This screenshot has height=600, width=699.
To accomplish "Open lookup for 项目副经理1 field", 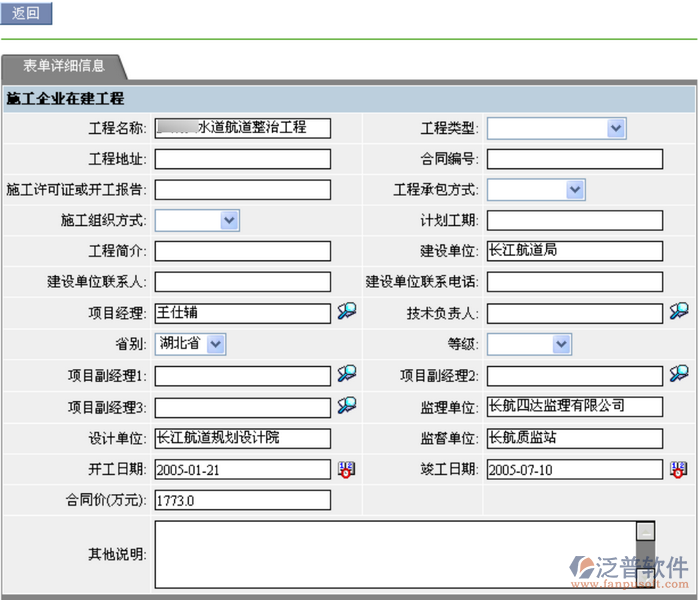I will (x=347, y=374).
